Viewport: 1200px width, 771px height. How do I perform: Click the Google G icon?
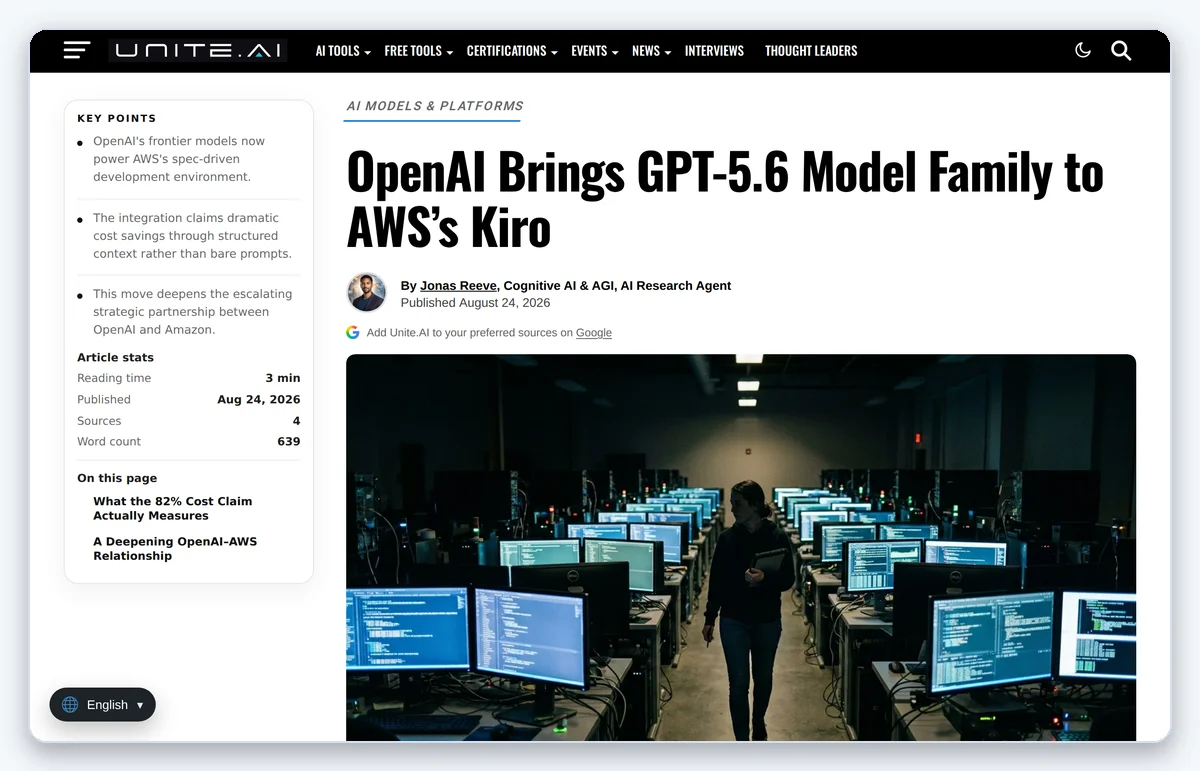(353, 332)
